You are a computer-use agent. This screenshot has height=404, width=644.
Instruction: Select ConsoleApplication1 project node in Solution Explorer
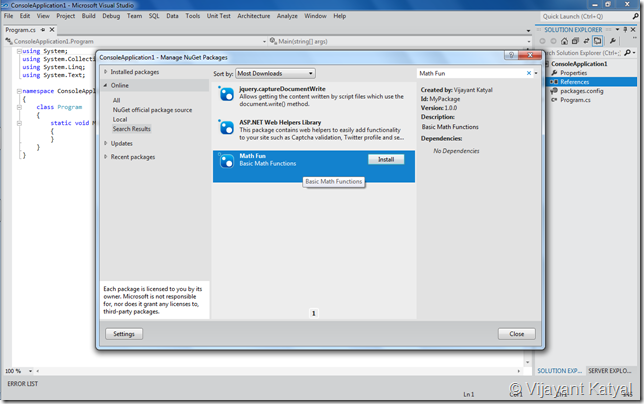(x=579, y=64)
